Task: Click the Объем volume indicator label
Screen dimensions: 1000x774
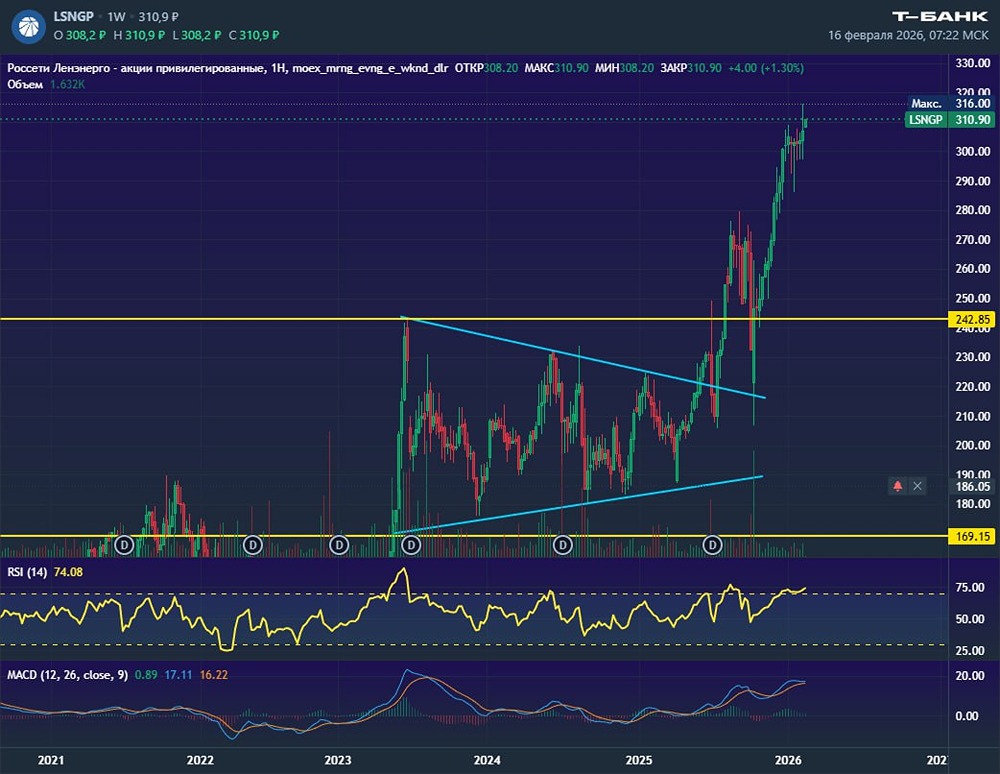Action: pos(25,85)
